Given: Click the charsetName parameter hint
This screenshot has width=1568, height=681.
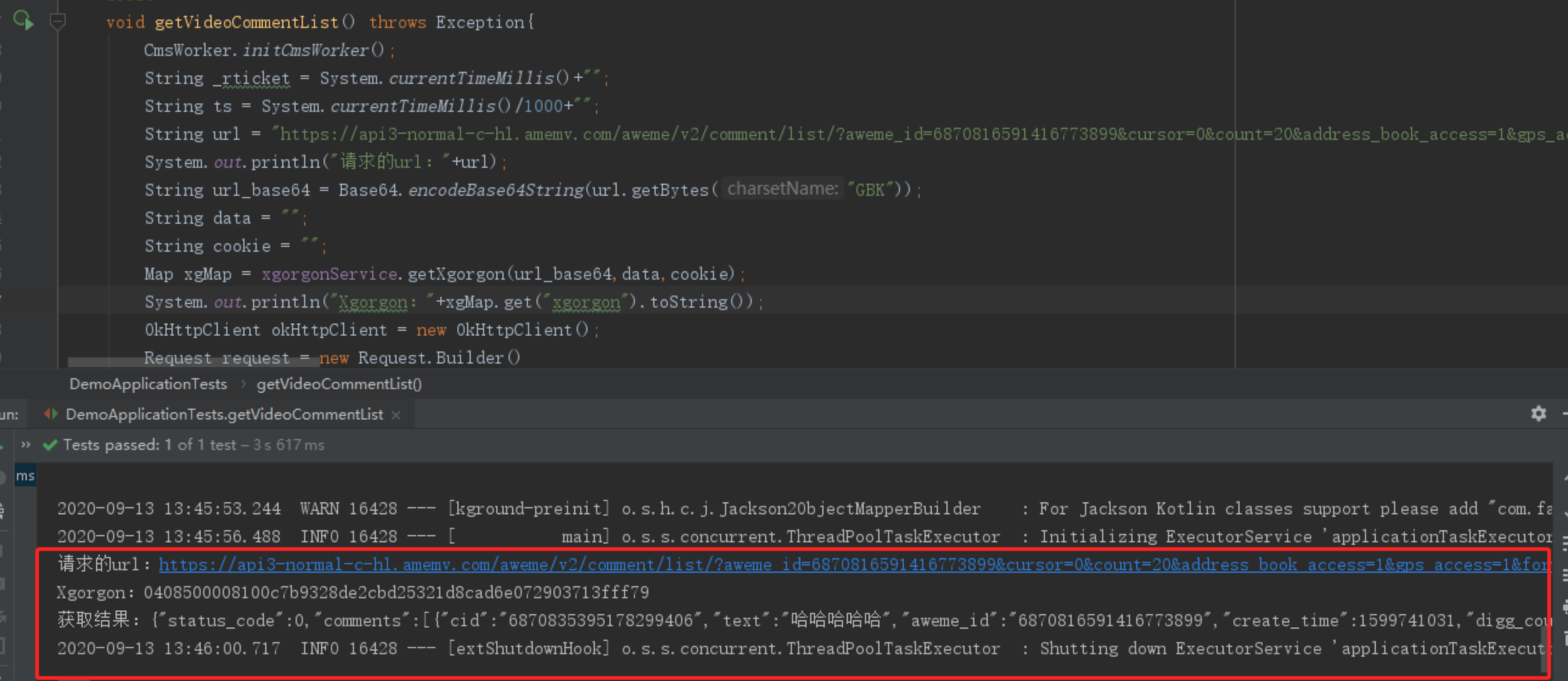Looking at the screenshot, I should 782,189.
